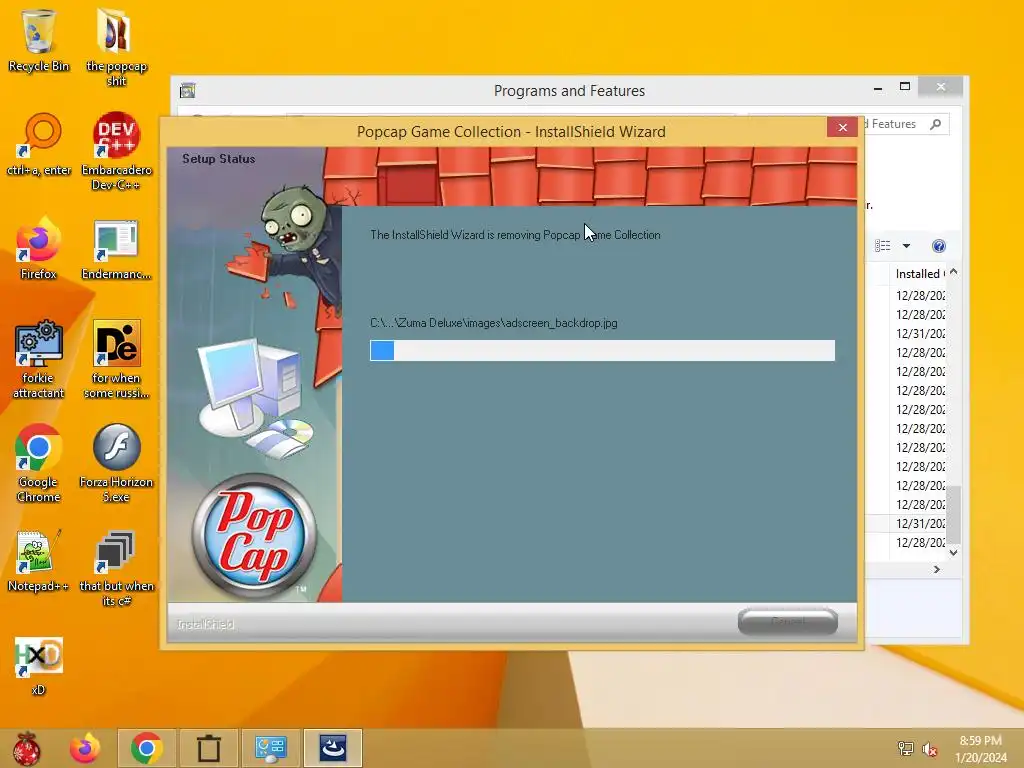
Task: Select the Endermanch desktop shortcut
Action: click(x=116, y=249)
